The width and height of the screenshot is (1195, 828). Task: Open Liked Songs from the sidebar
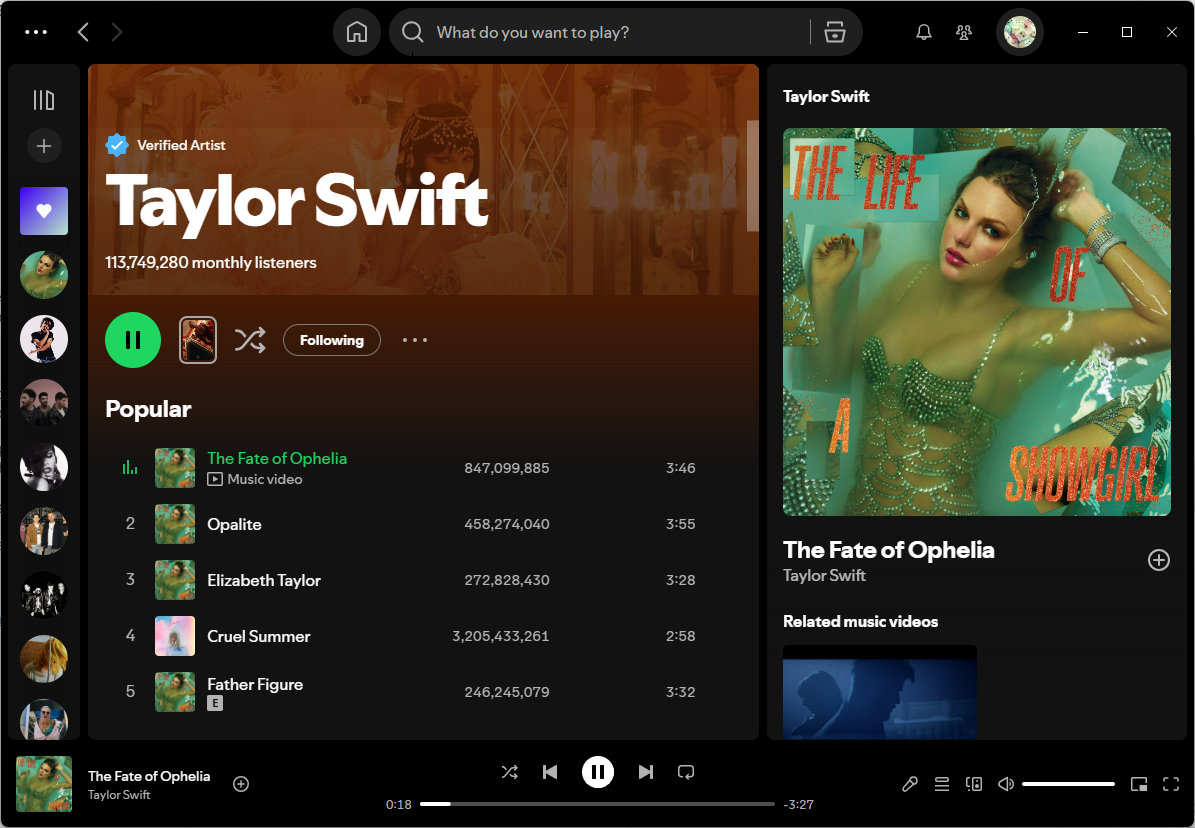[x=44, y=211]
